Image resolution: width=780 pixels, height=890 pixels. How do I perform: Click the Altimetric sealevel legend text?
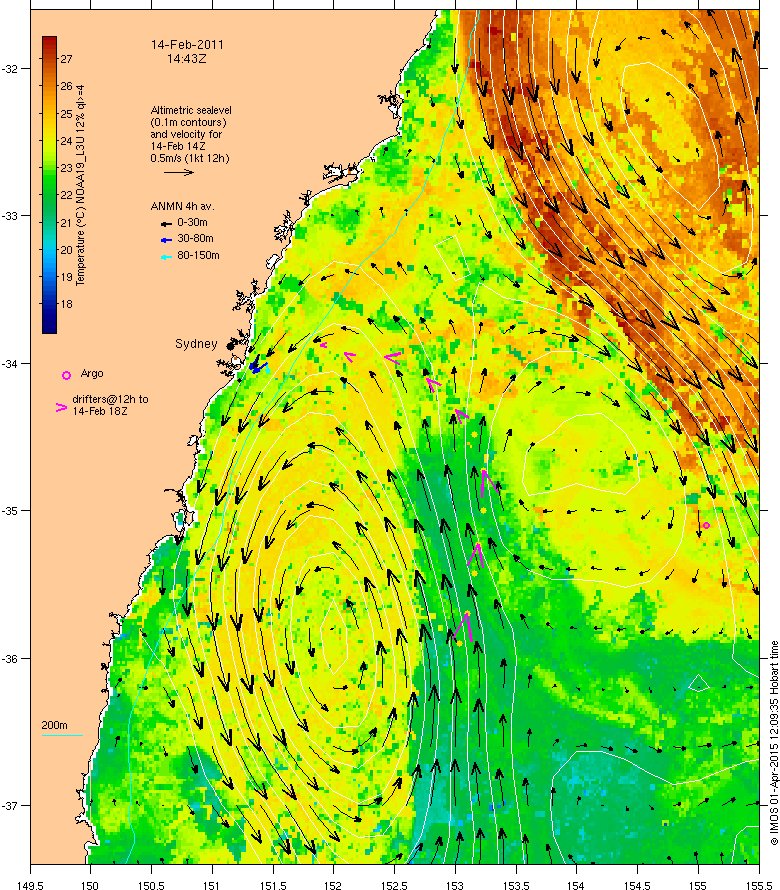[x=191, y=110]
